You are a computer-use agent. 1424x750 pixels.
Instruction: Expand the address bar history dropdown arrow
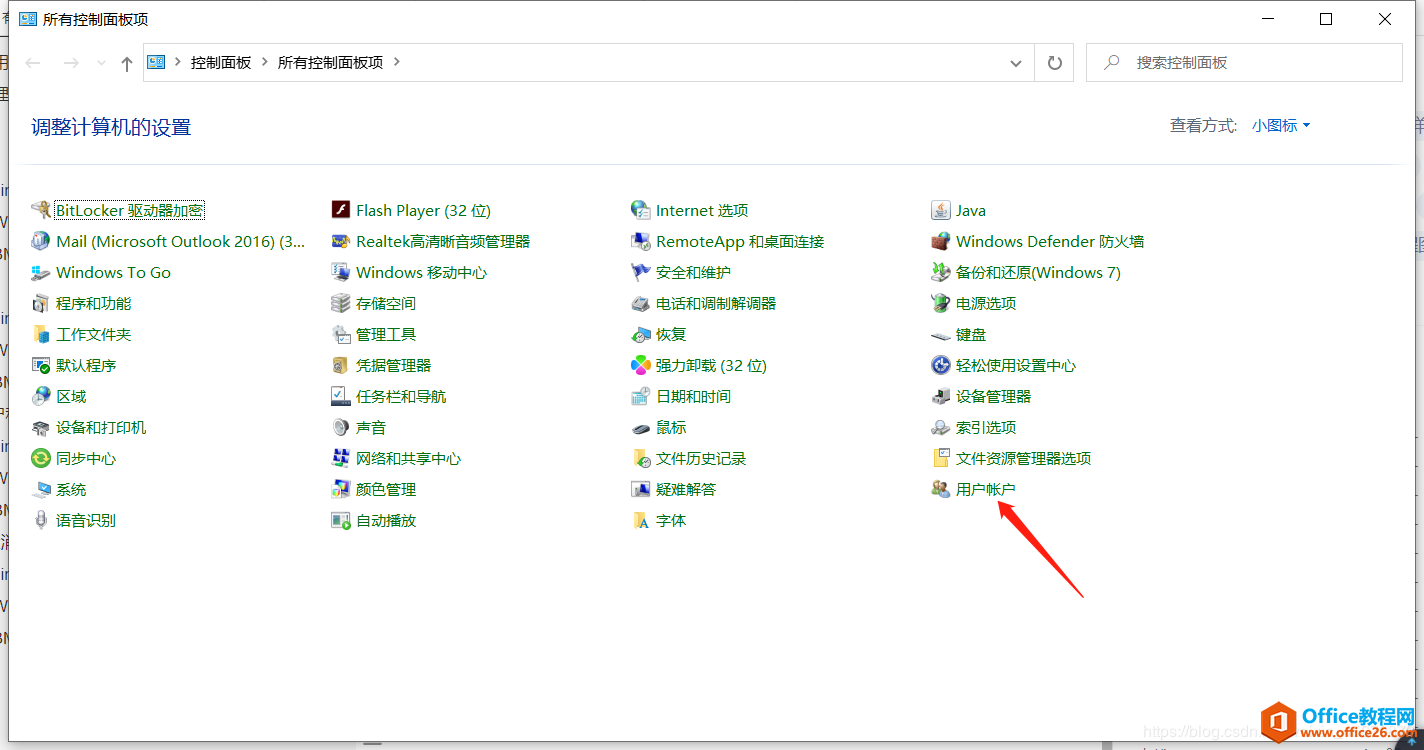coord(1015,62)
